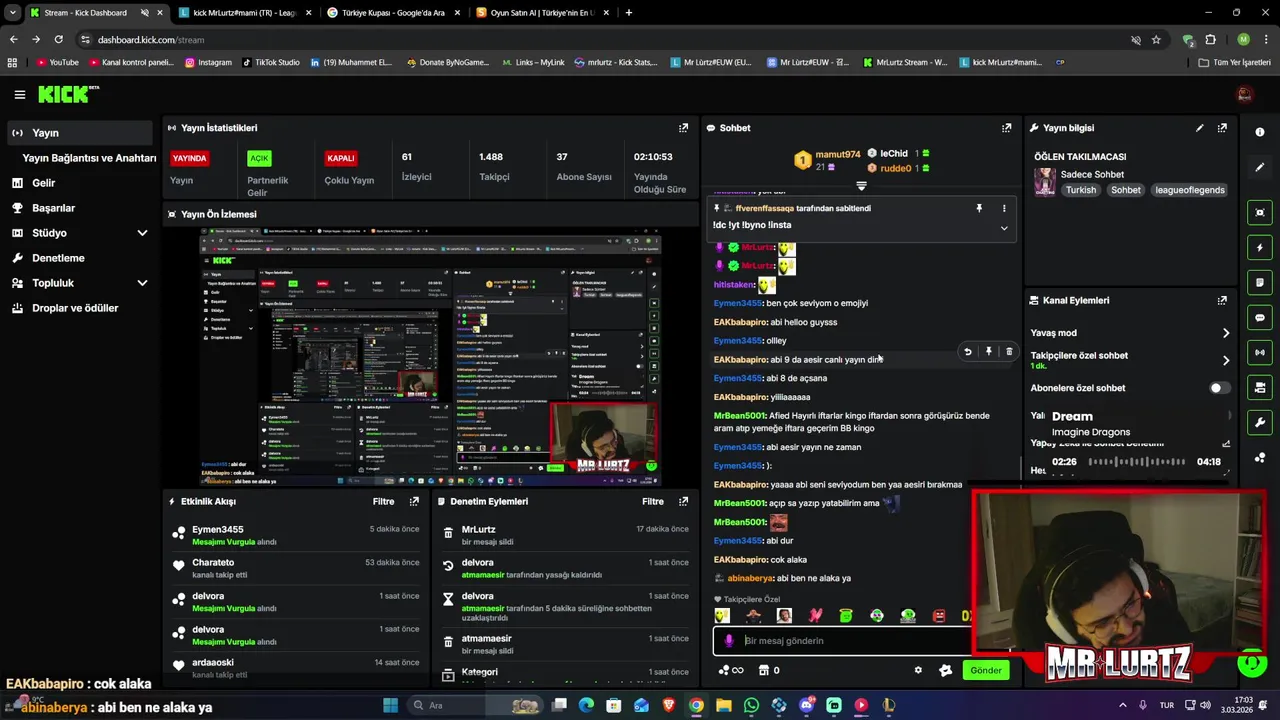This screenshot has width=1280, height=720.
Task: Expand the pinned message chevron
Action: pyautogui.click(x=1004, y=228)
